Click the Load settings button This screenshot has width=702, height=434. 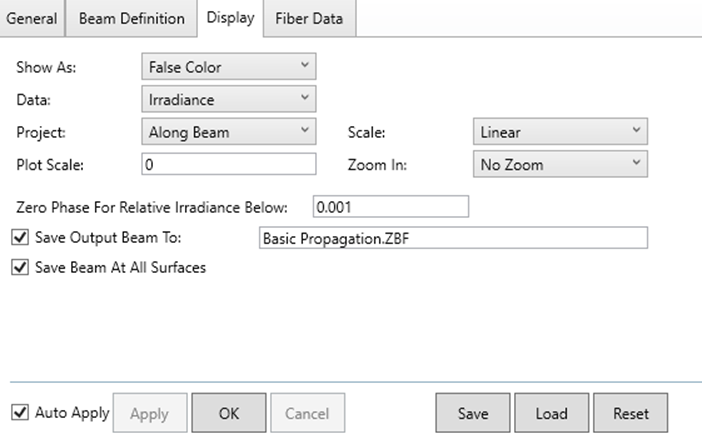550,413
